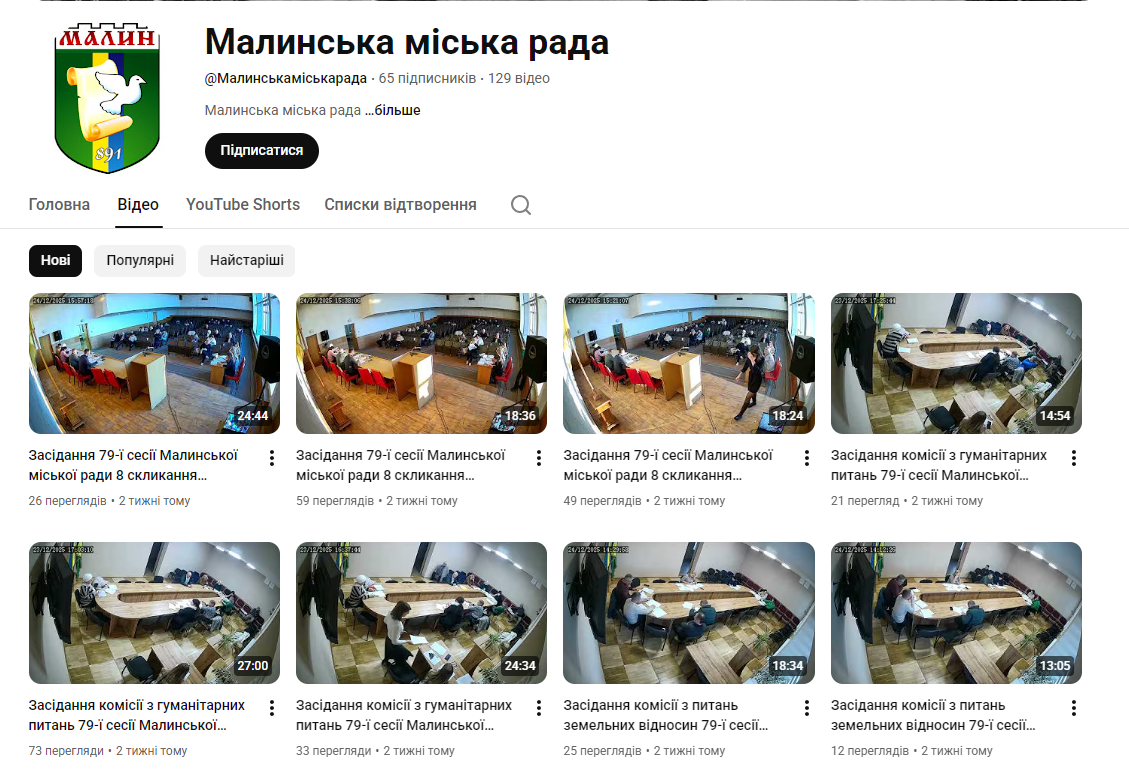Open options menu for the 18:36 video
Screen dimensions: 1129x784
tap(539, 458)
